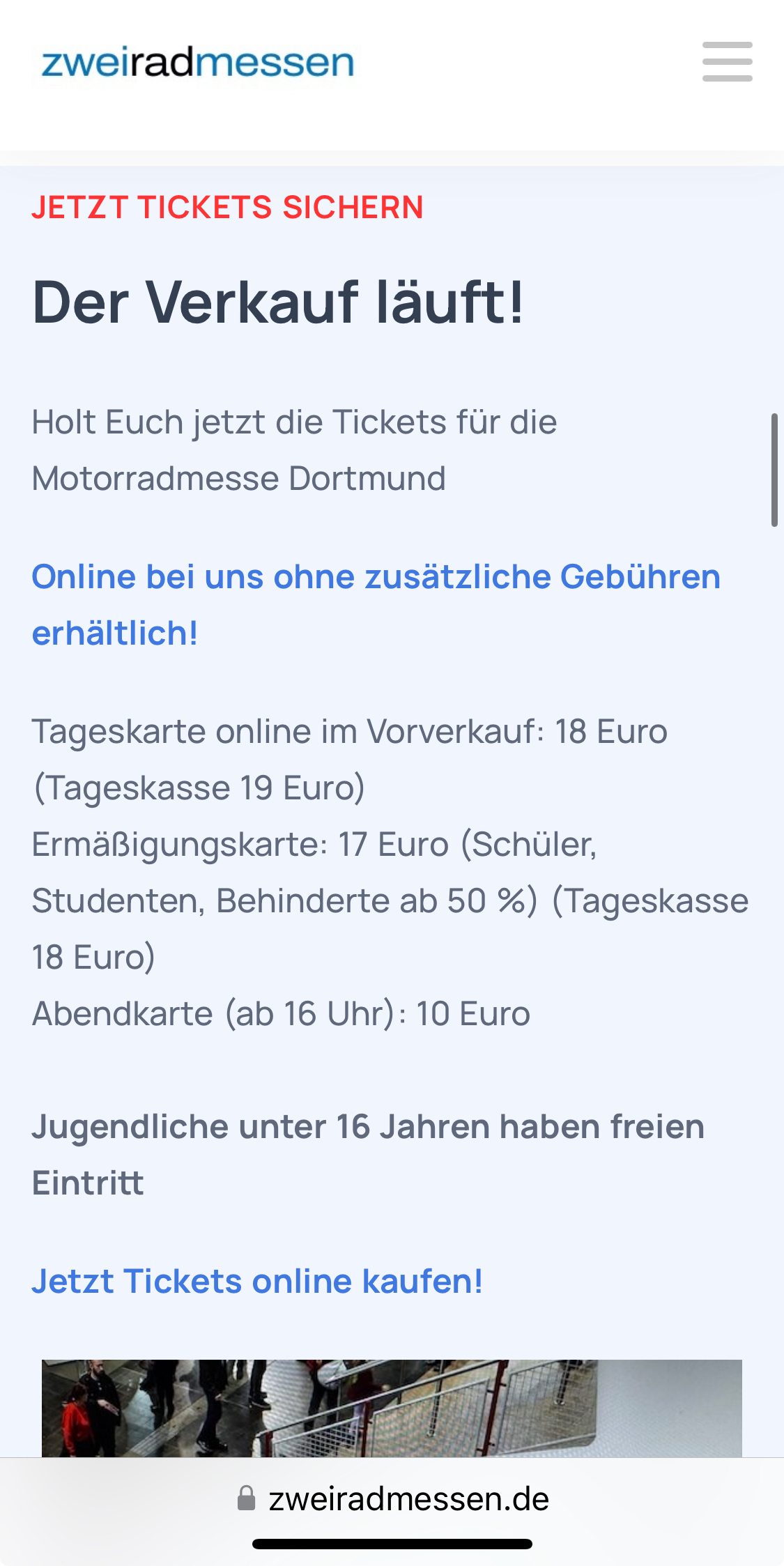Tap the zweiradmessen.de address field
The image size is (784, 1566).
pyautogui.click(x=408, y=1499)
